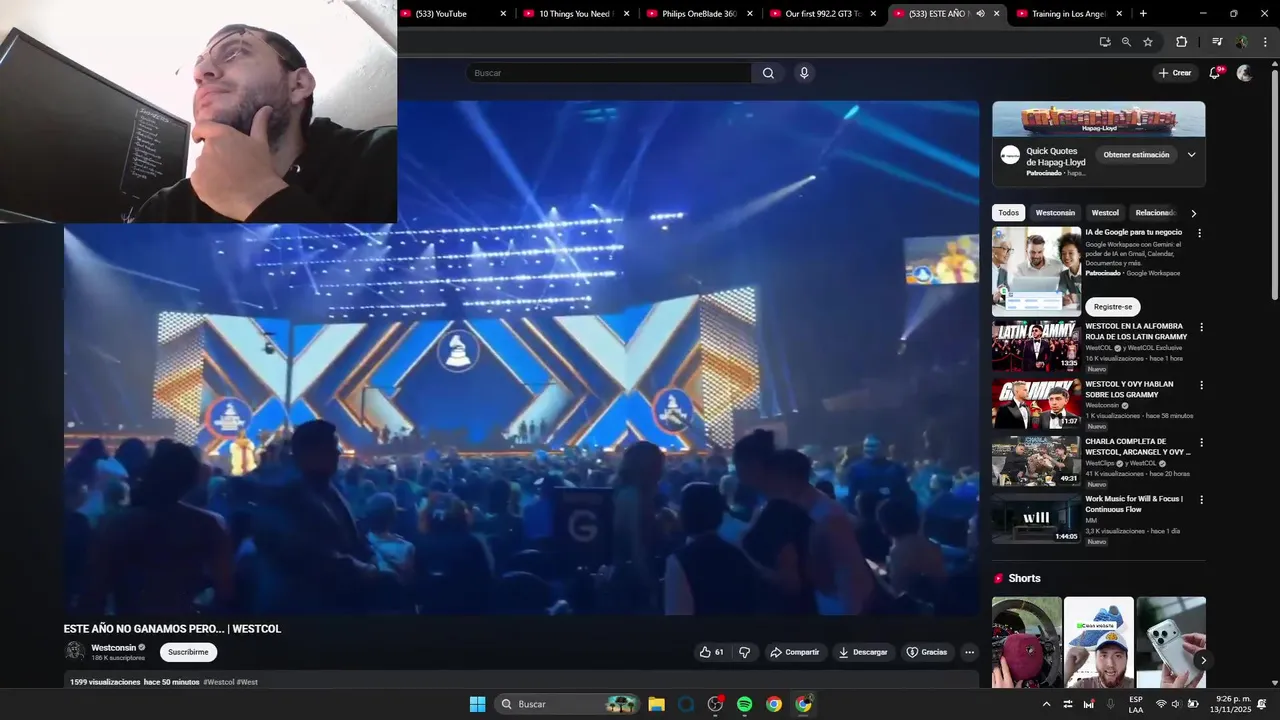Viewport: 1280px width, 720px height.
Task: Open the browser extensions puzzle icon
Action: click(1182, 42)
